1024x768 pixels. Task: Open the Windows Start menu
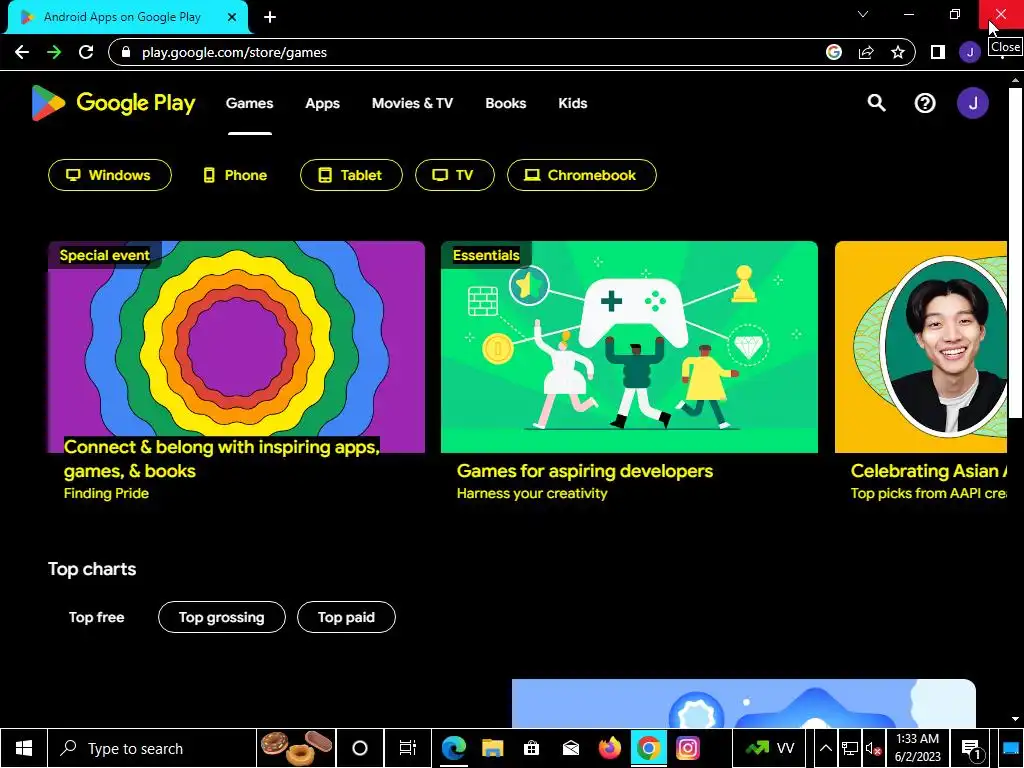click(24, 748)
